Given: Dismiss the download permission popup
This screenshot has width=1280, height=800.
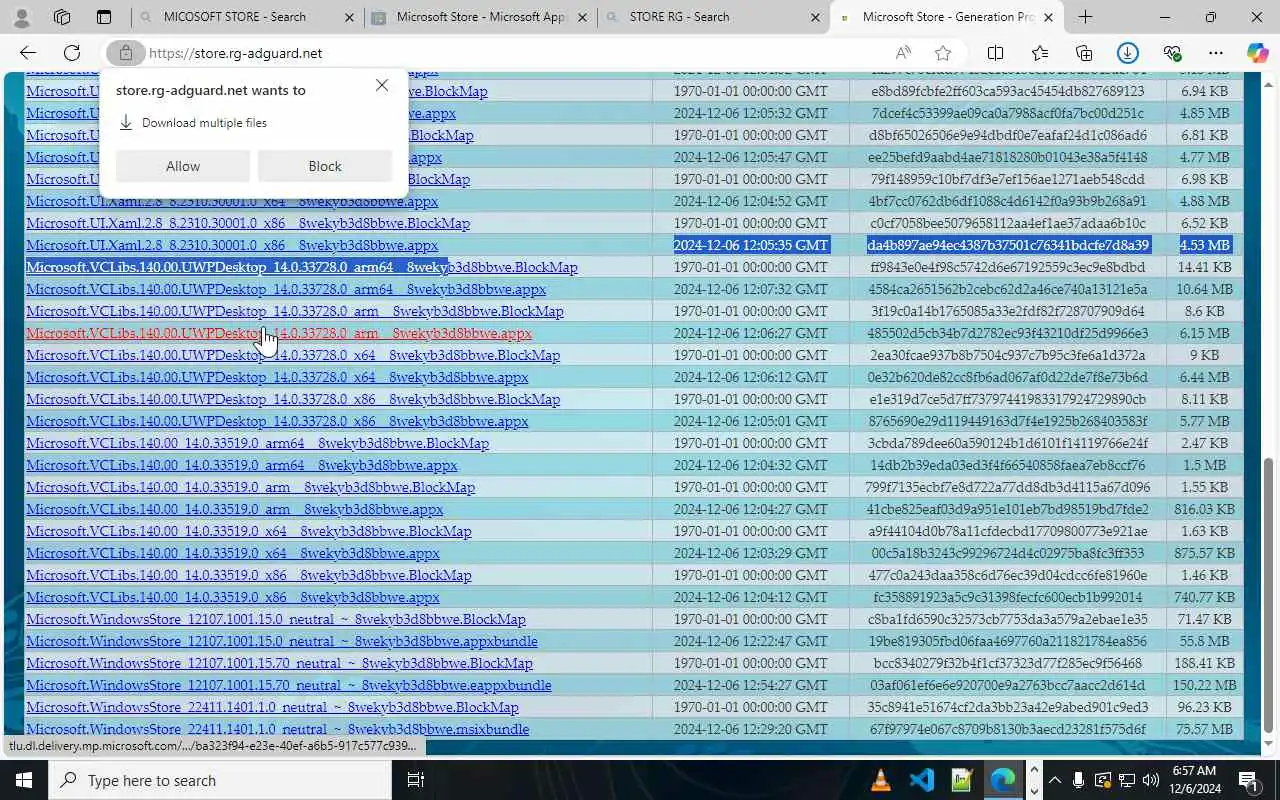Looking at the screenshot, I should pyautogui.click(x=382, y=85).
